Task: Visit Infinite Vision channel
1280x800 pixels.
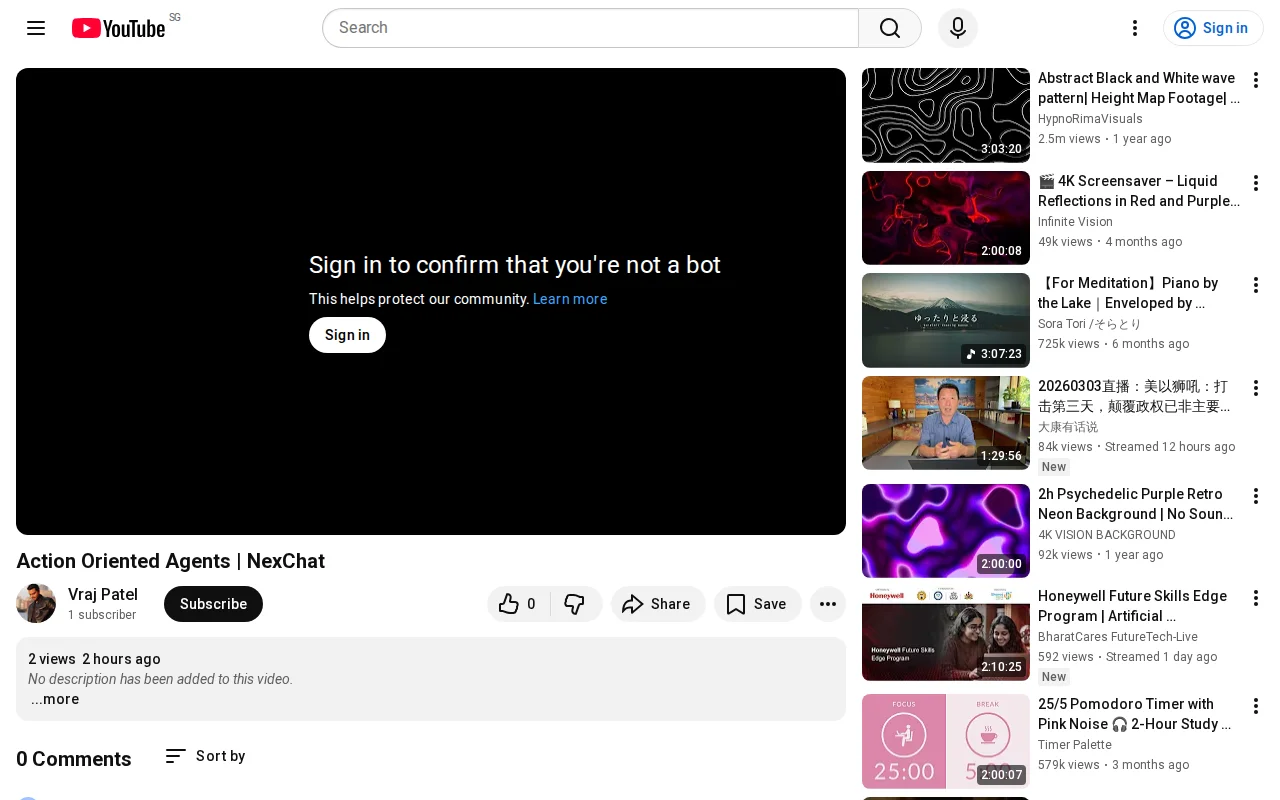Action: [1075, 222]
